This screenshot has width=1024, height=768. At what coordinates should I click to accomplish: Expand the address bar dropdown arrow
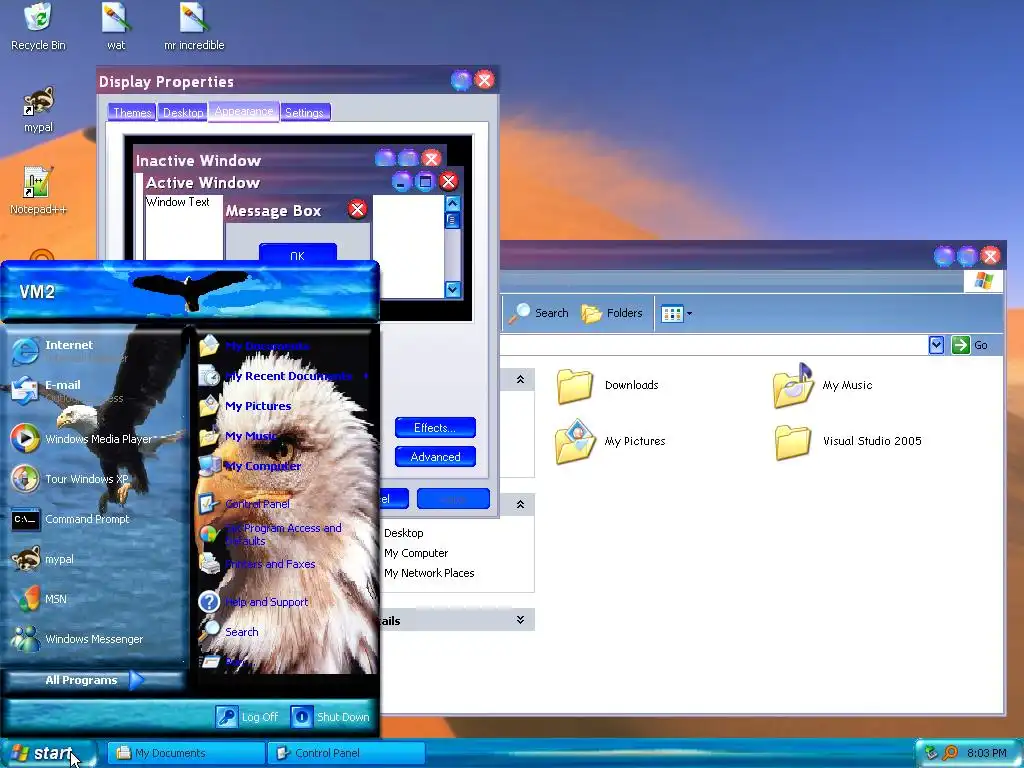[x=936, y=345]
